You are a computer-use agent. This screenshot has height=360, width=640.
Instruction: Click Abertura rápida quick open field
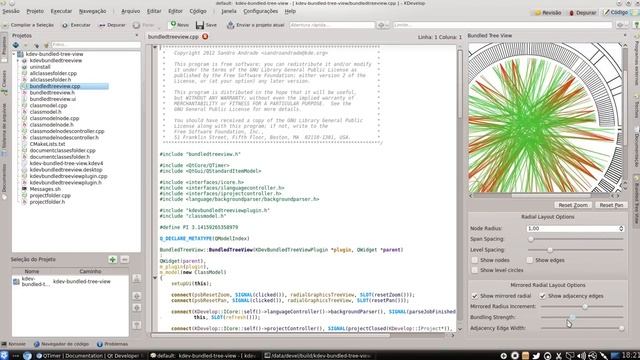[332, 25]
